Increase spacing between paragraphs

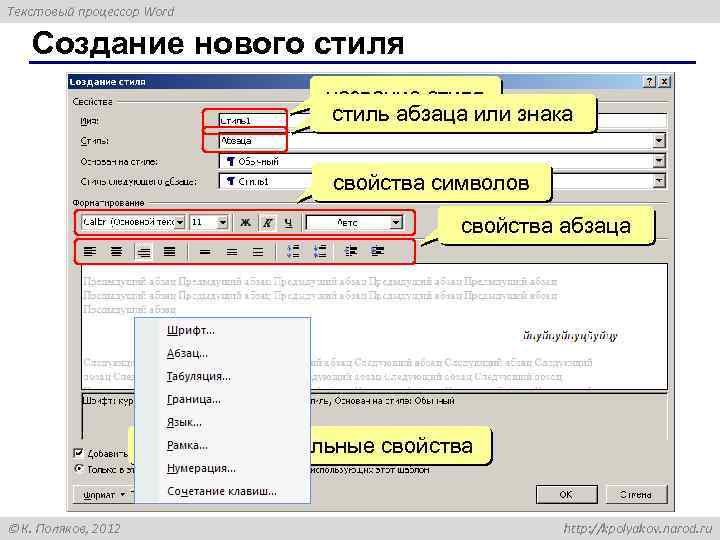pyautogui.click(x=293, y=251)
